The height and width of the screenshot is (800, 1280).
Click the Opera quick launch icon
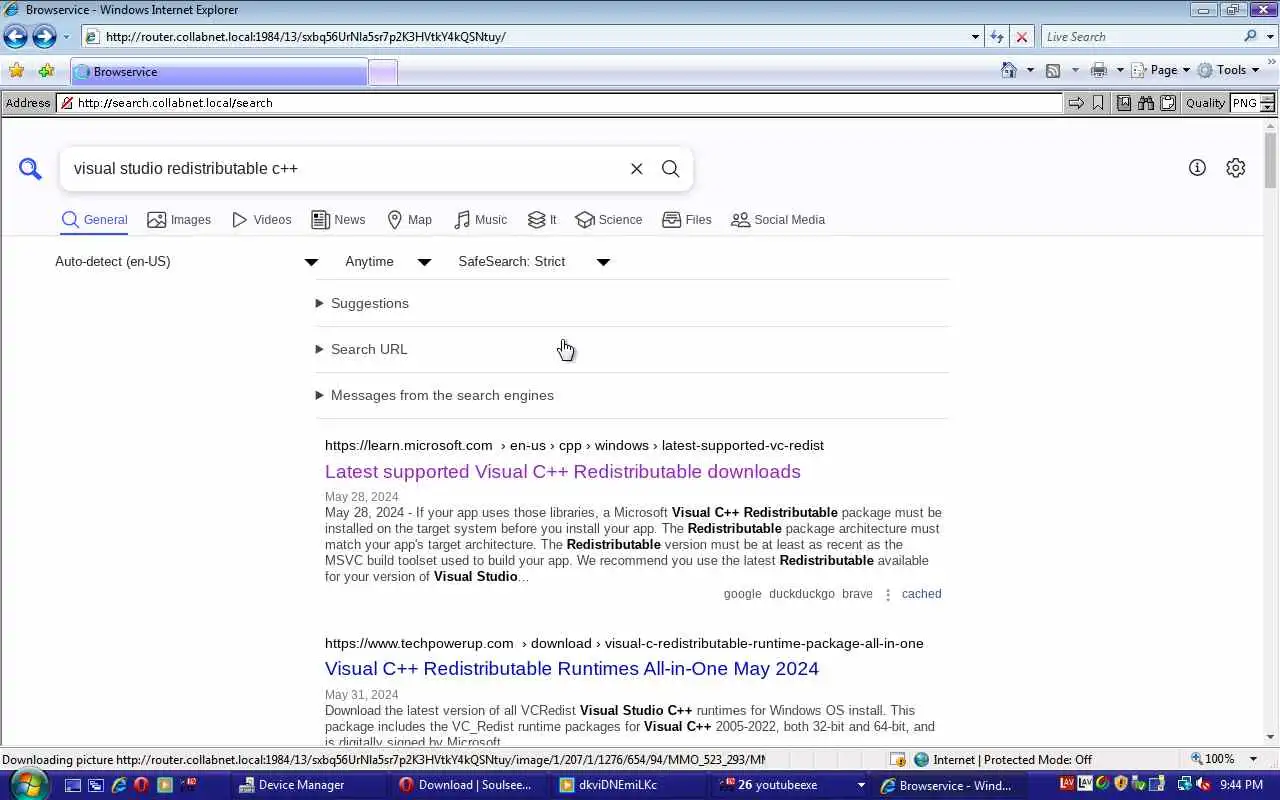[141, 785]
